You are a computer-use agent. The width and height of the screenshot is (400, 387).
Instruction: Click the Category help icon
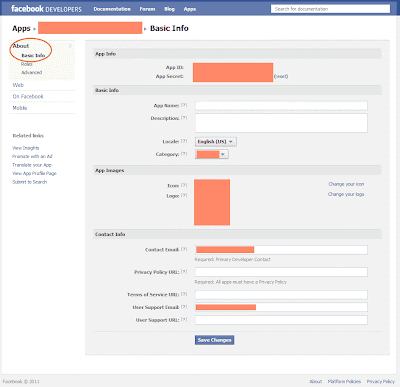click(x=184, y=154)
